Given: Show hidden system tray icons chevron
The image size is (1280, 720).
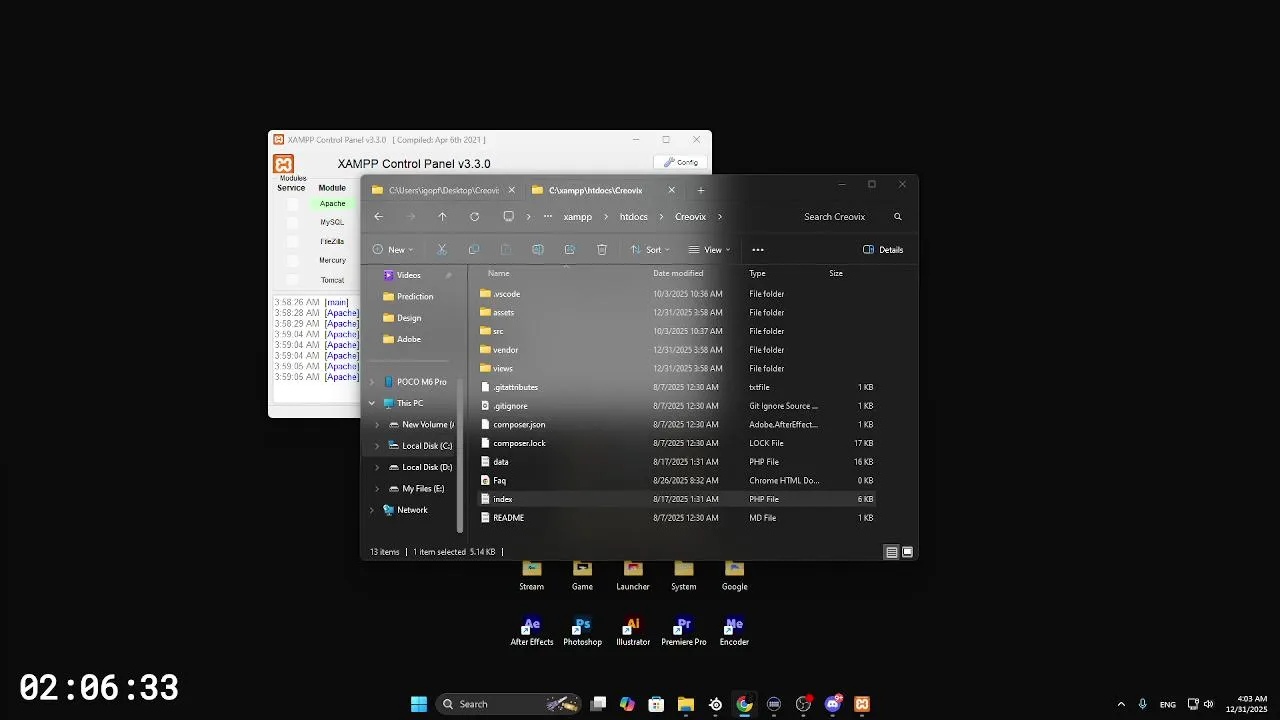Looking at the screenshot, I should [x=1121, y=704].
